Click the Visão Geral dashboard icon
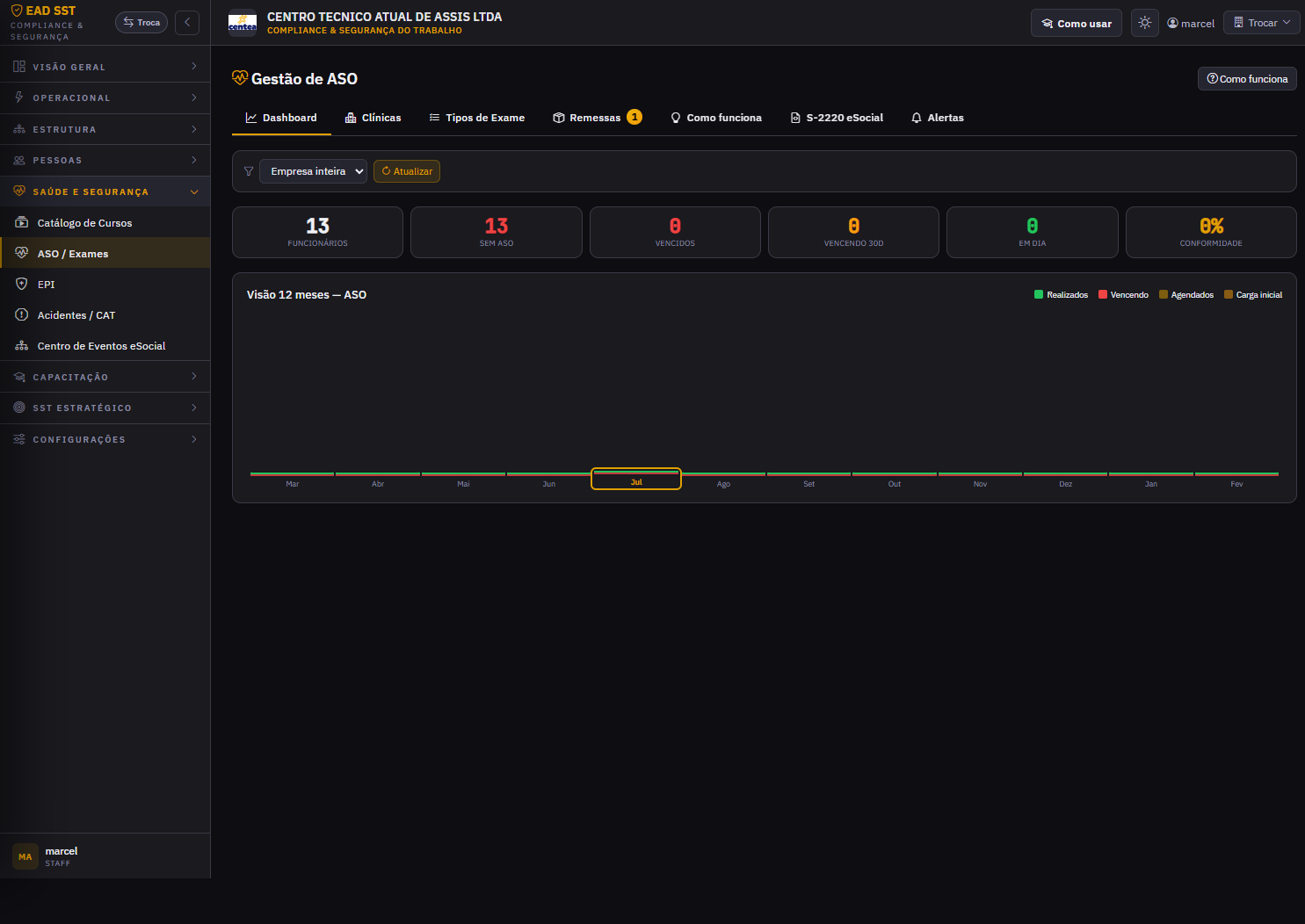This screenshot has width=1305, height=924. click(19, 67)
